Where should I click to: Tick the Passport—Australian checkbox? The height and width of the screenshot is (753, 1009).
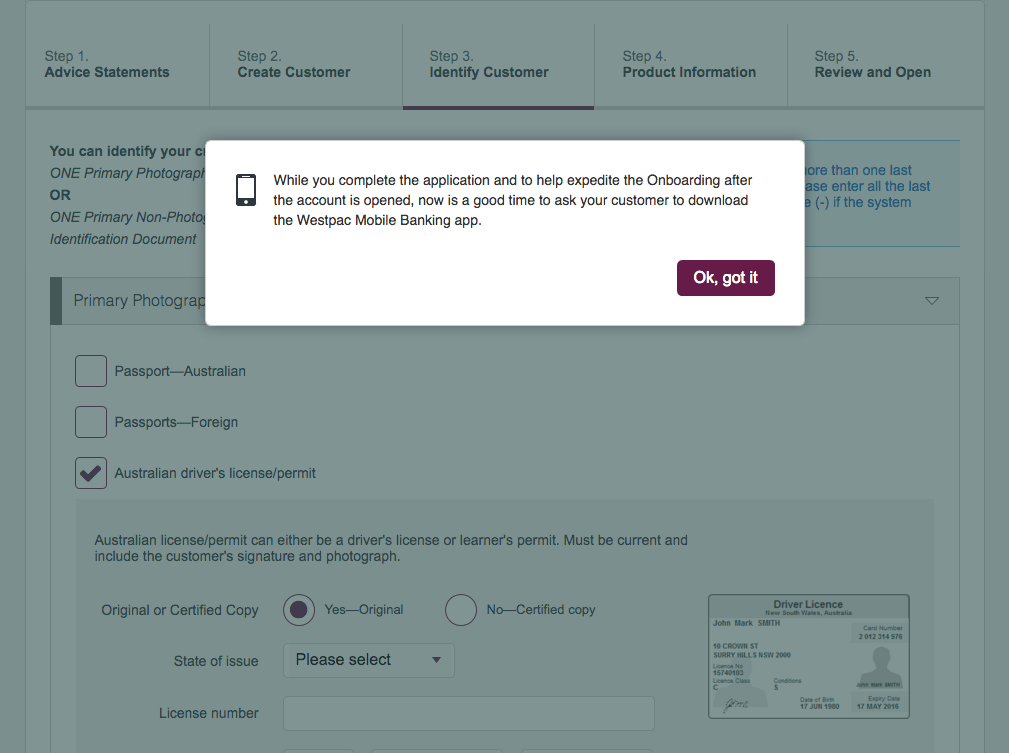click(x=91, y=371)
